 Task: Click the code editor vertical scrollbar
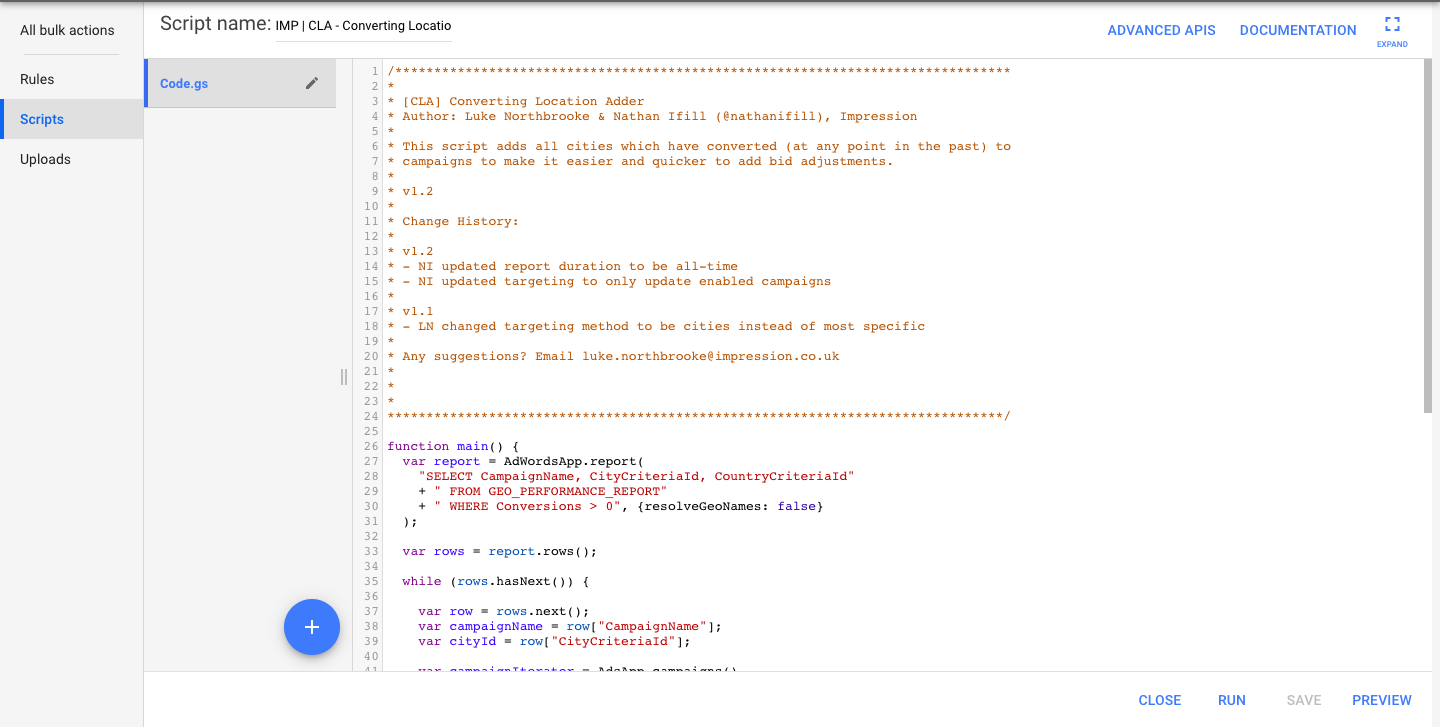tap(1427, 240)
